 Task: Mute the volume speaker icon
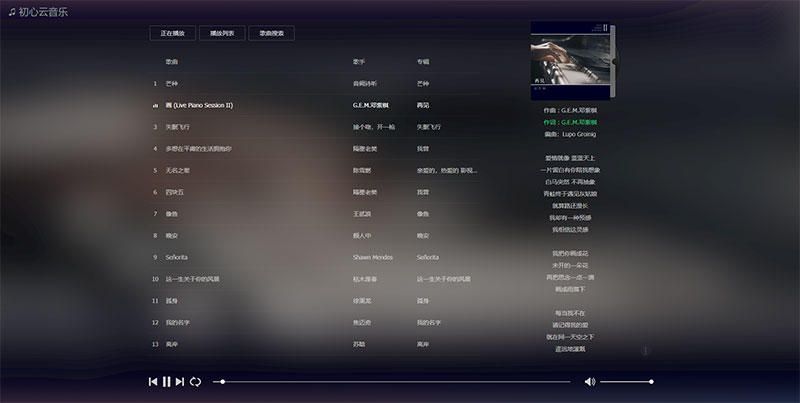click(x=589, y=381)
